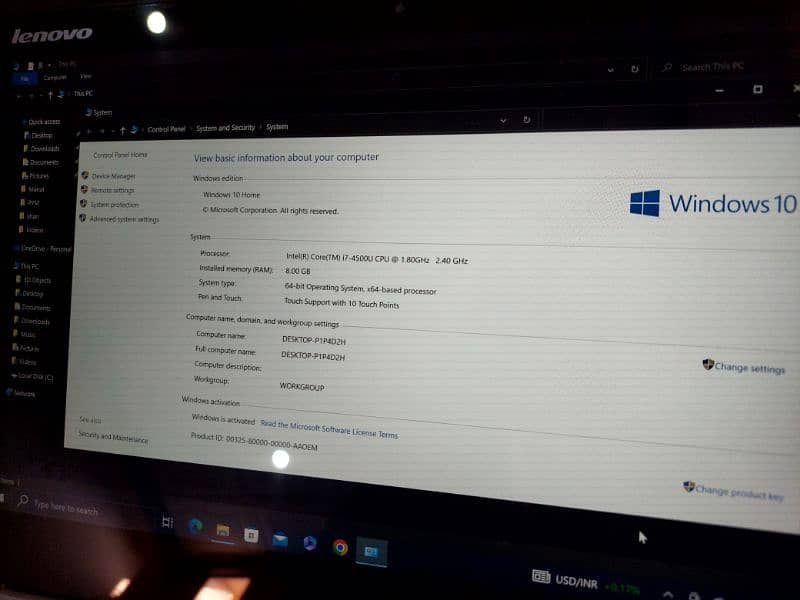Open the Mail app in taskbar
This screenshot has width=800, height=600.
(280, 539)
